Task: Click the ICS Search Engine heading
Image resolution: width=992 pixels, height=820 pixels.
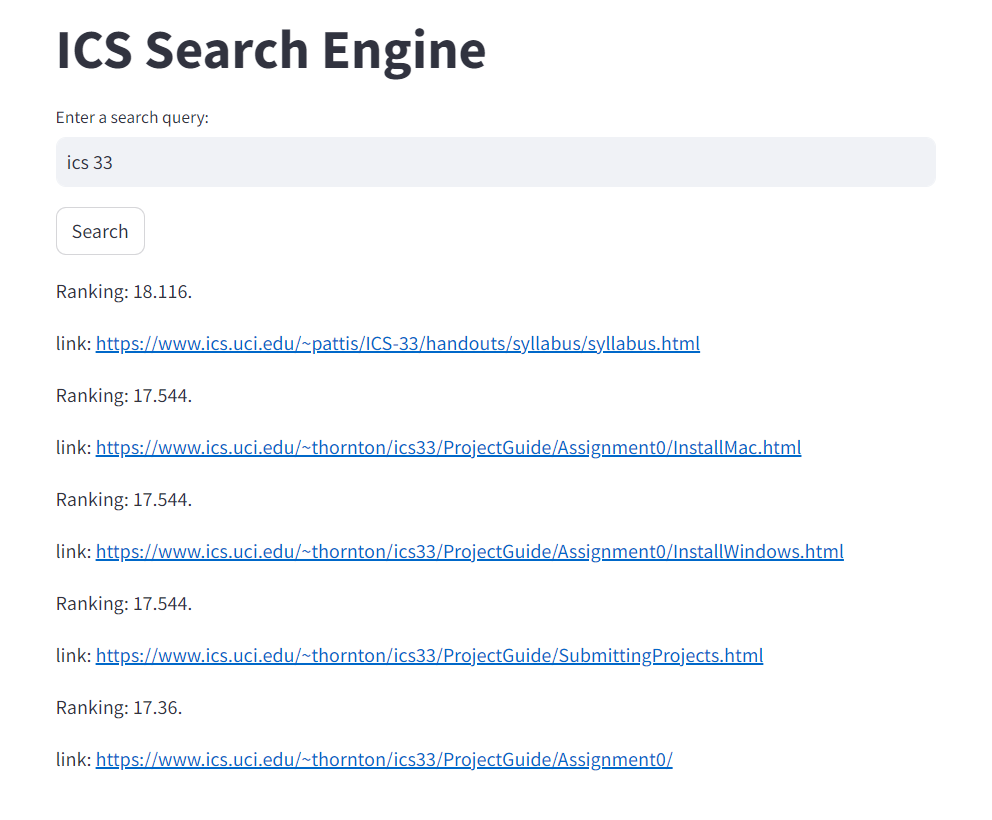Action: click(x=271, y=51)
